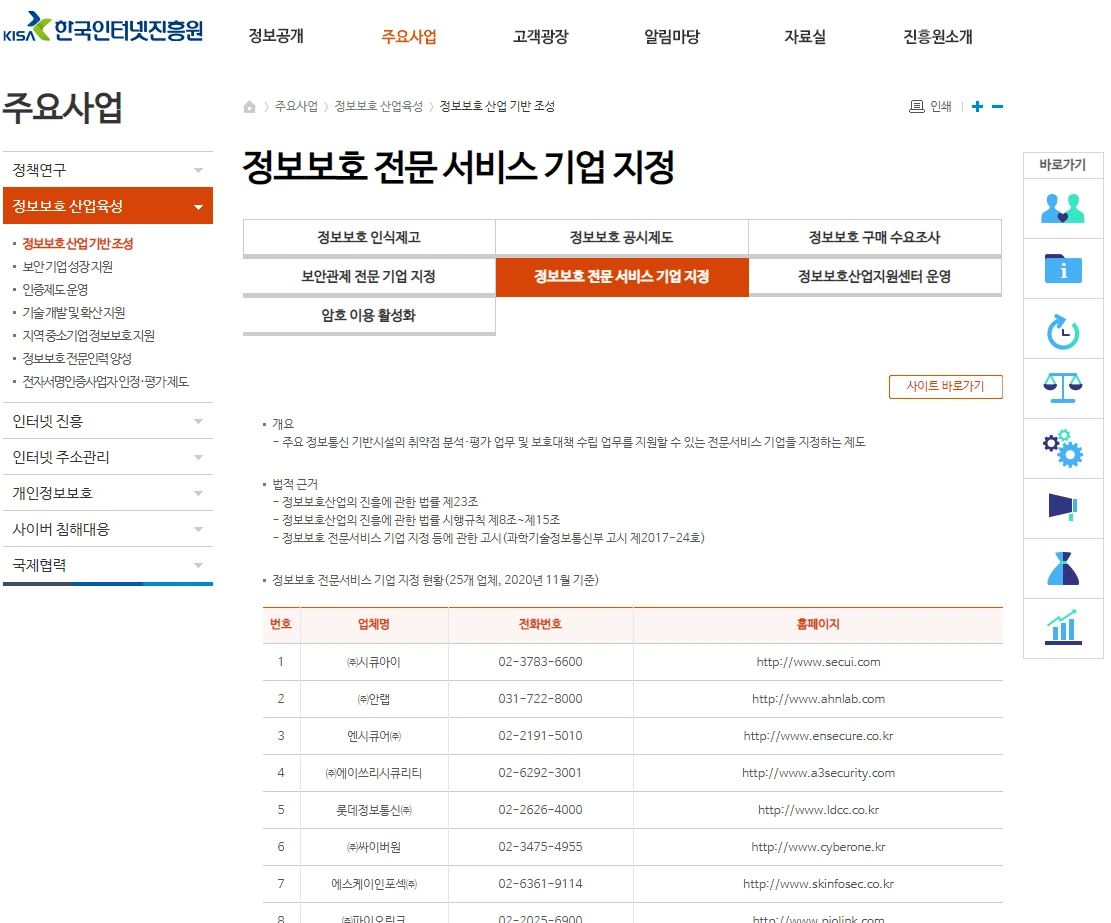Screen dimensions: 1111x923
Task: Open 인증제도 운영 sidebar item
Action: [x=55, y=290]
